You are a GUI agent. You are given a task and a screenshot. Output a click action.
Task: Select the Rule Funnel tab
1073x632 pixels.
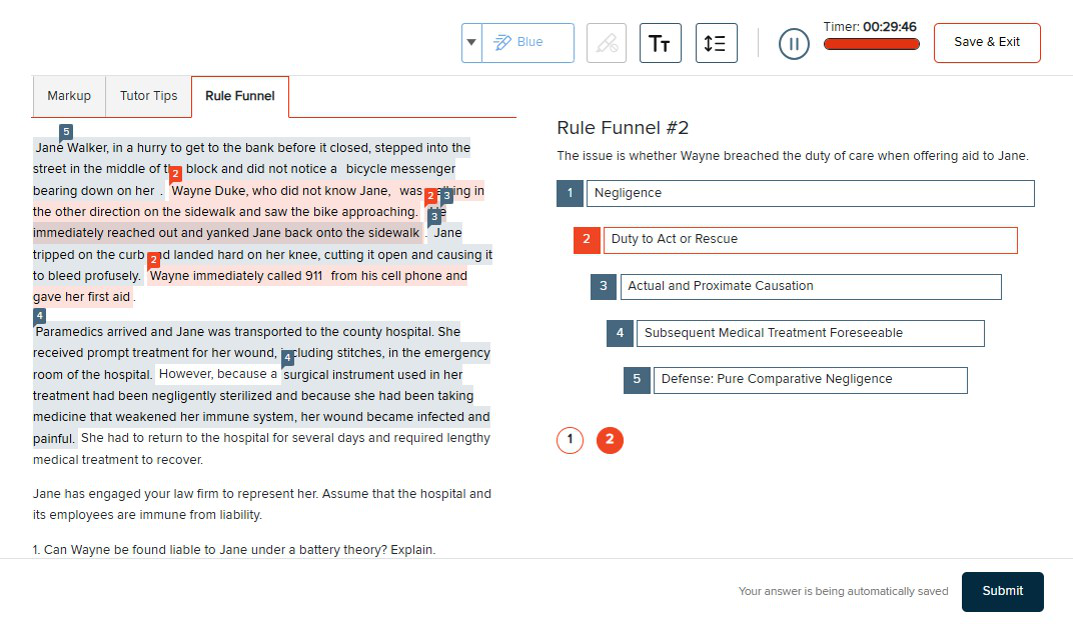pyautogui.click(x=240, y=96)
